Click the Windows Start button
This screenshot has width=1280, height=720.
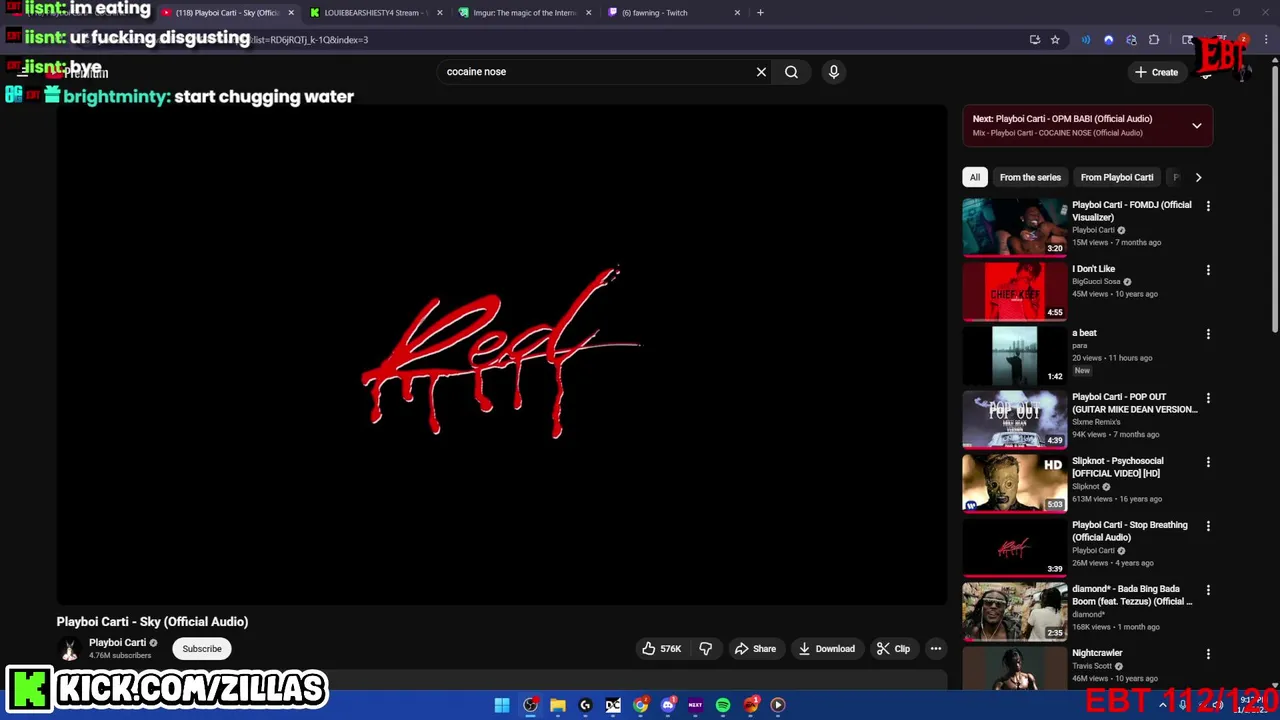point(502,705)
